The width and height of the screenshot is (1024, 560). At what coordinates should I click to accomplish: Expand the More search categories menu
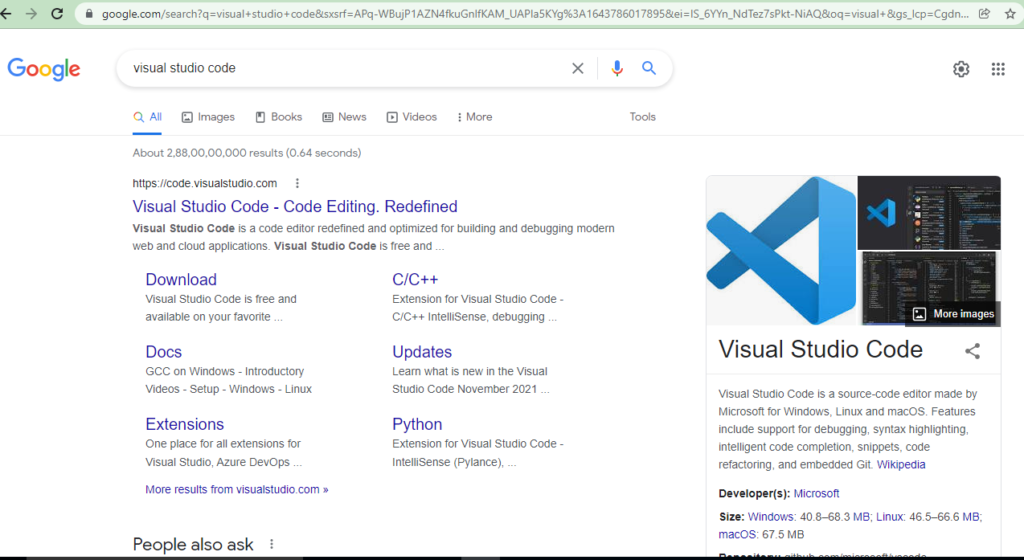pos(475,117)
